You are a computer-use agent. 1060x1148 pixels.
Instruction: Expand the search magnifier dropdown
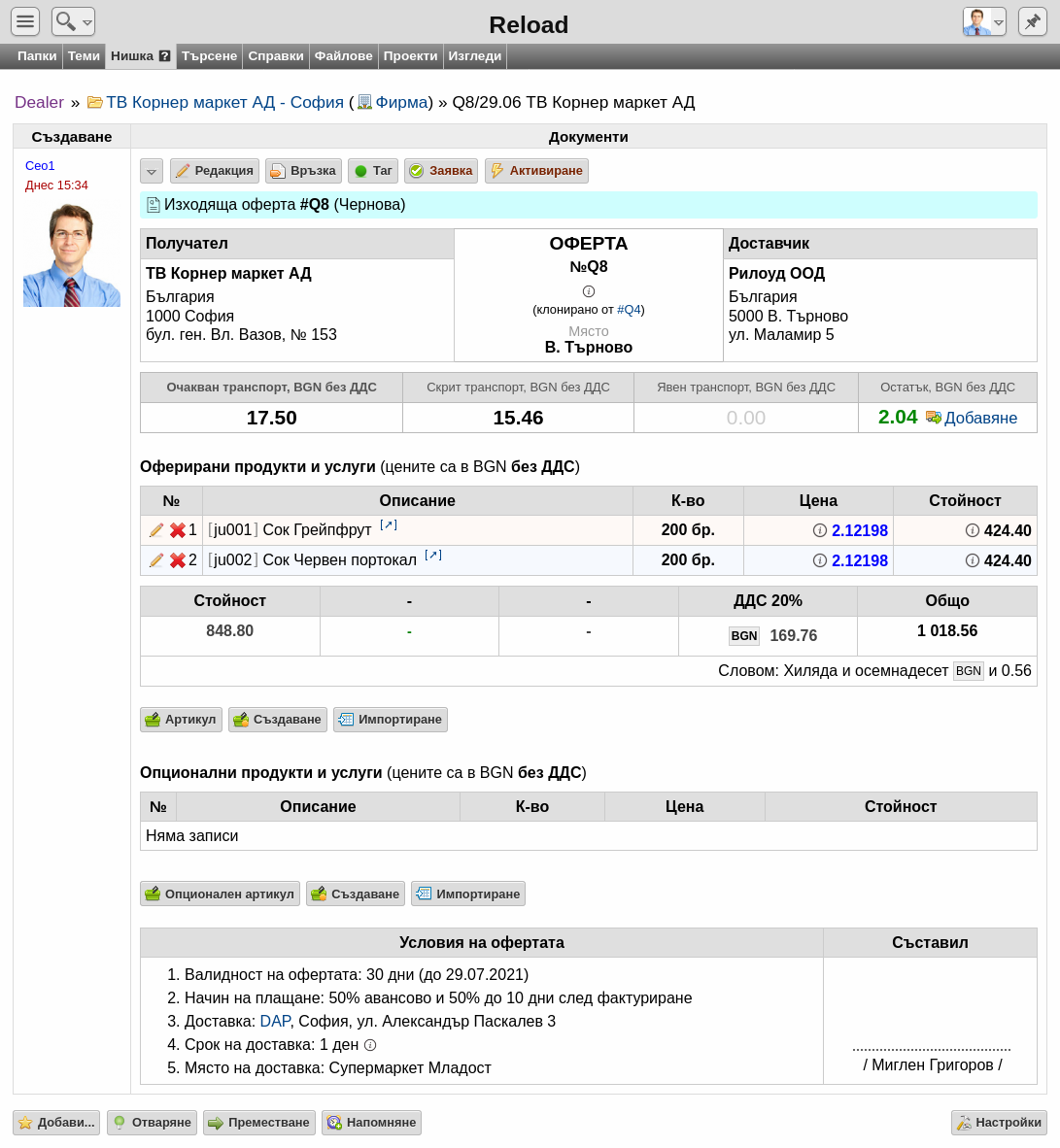tap(73, 21)
